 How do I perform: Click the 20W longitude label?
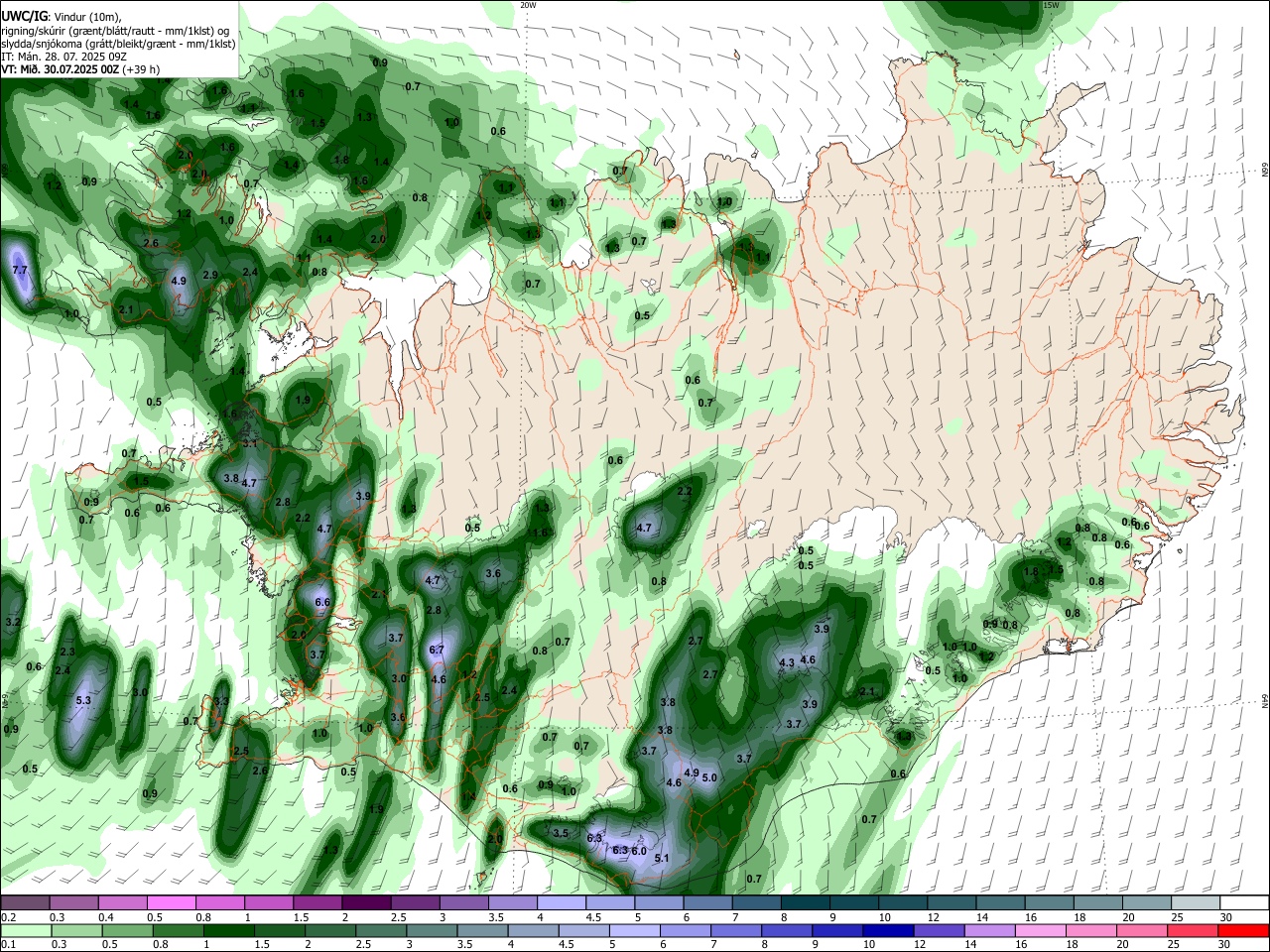coord(528,5)
